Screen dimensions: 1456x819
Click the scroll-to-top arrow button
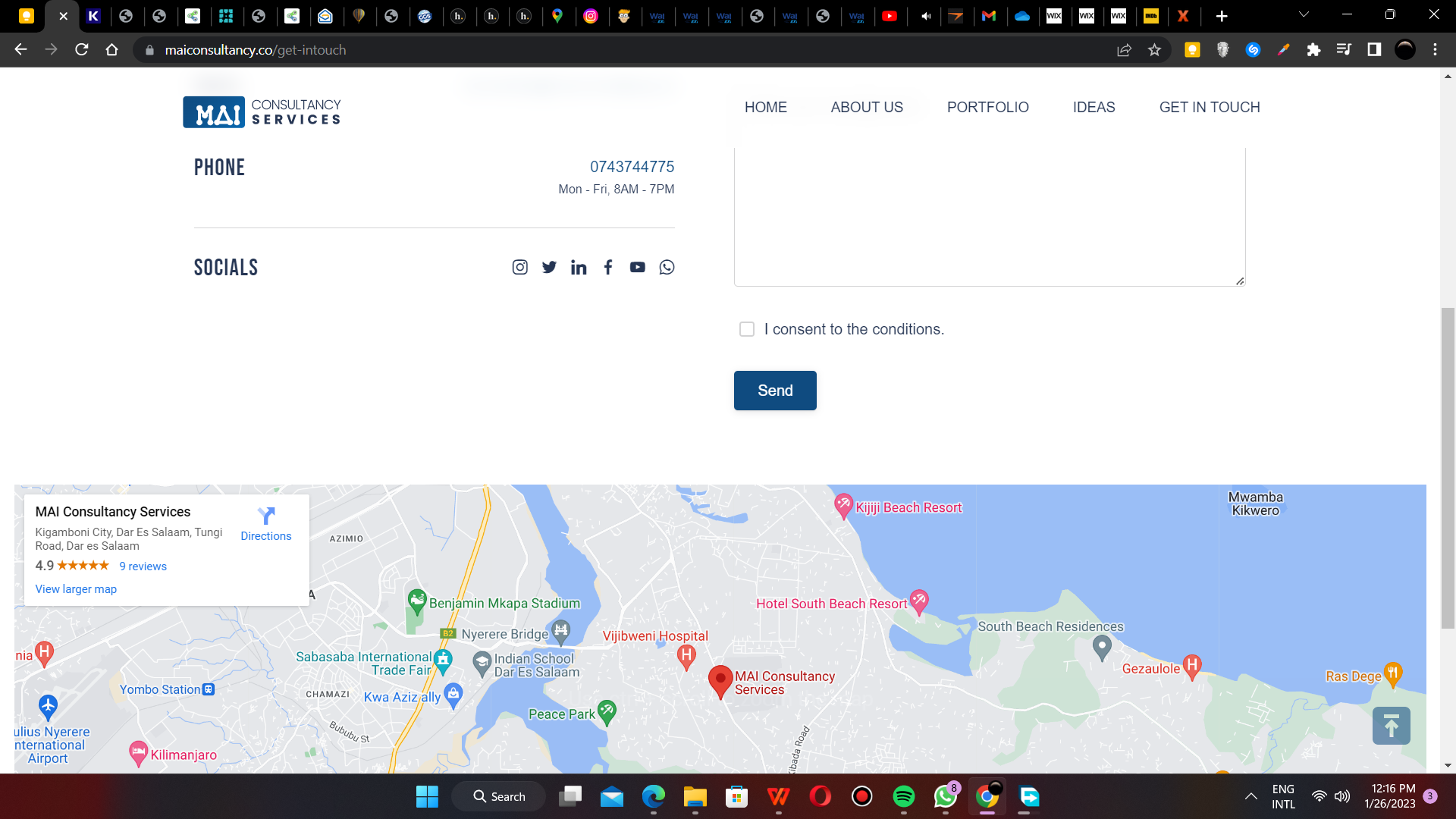coord(1391,726)
